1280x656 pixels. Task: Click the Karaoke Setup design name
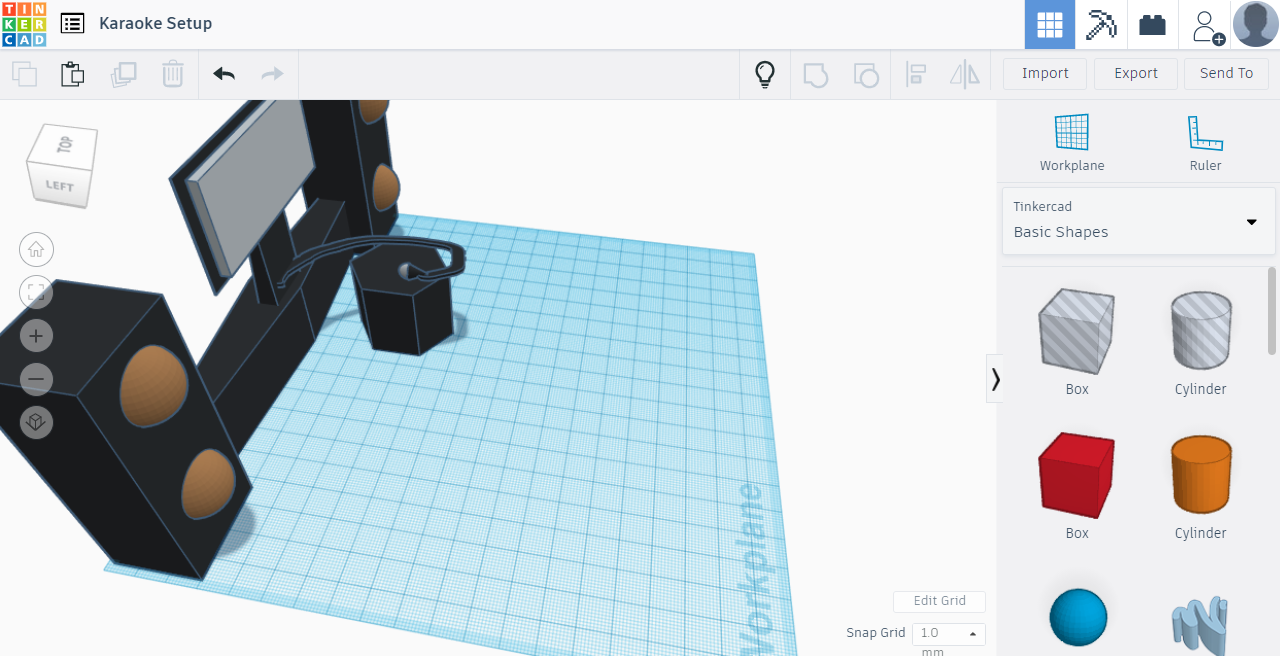pyautogui.click(x=155, y=23)
